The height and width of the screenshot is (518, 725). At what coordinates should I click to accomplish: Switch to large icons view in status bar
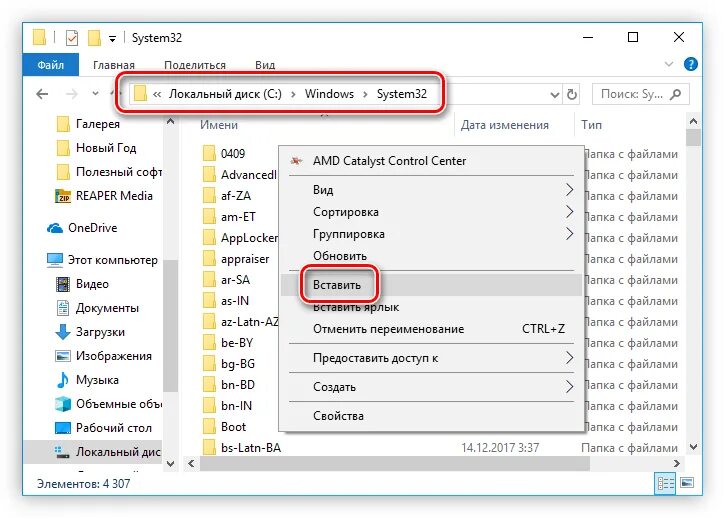(687, 484)
